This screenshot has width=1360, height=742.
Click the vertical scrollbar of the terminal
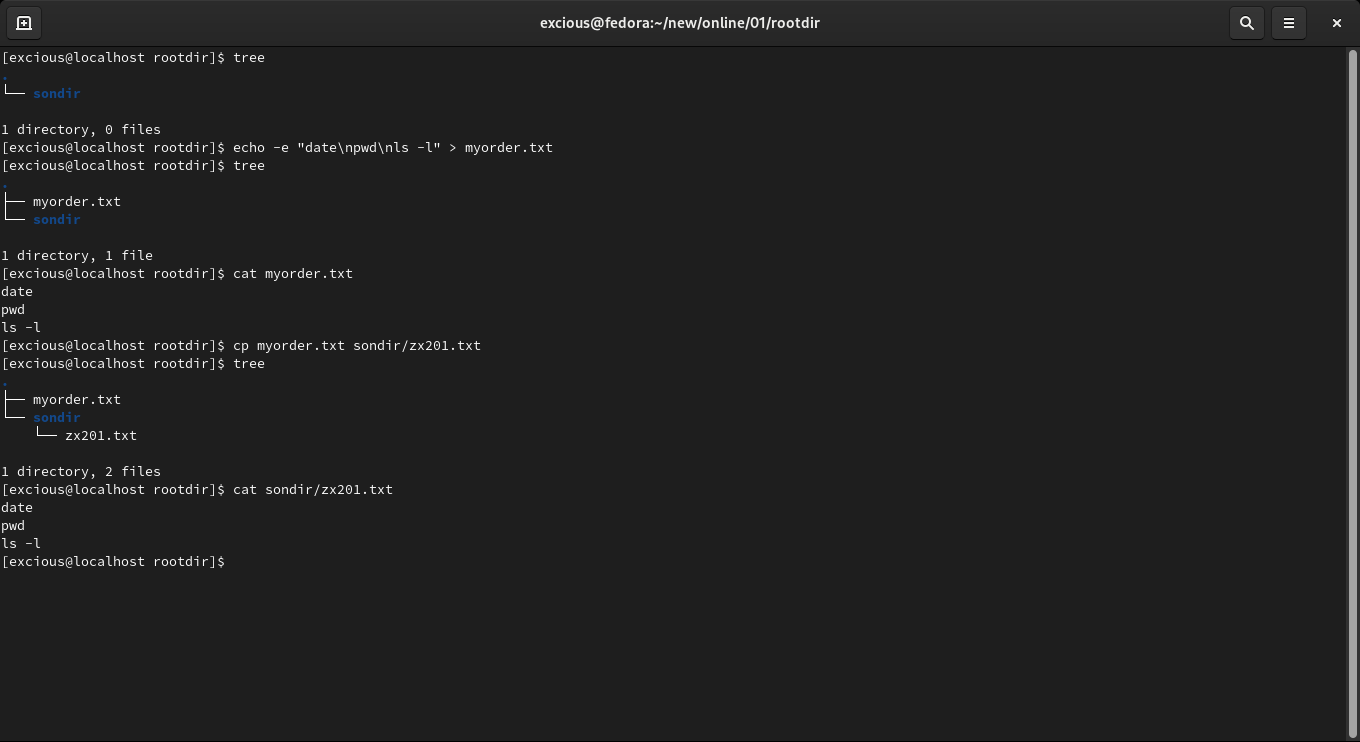(1352, 392)
